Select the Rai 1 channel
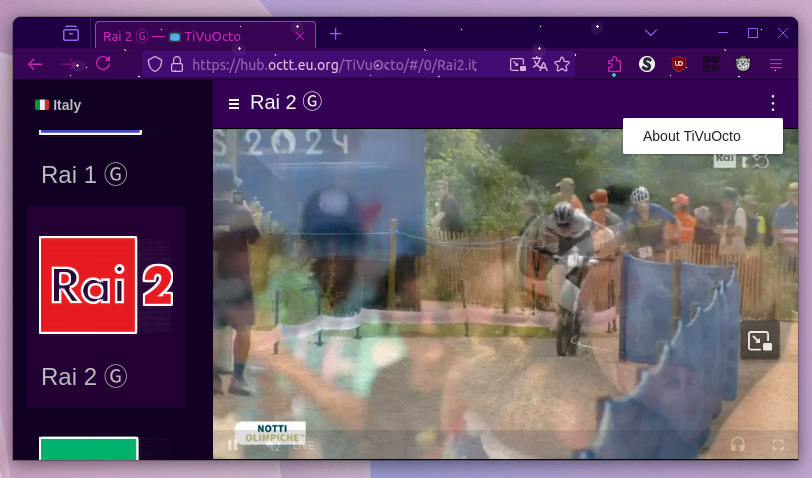This screenshot has width=812, height=478. (x=84, y=175)
